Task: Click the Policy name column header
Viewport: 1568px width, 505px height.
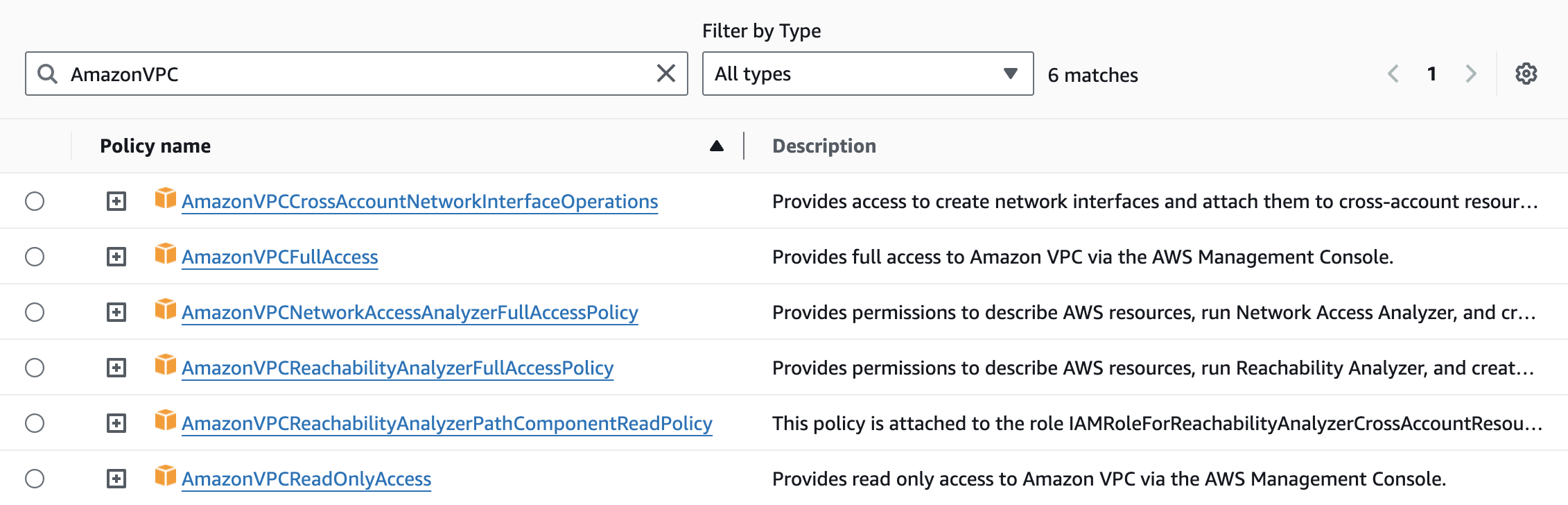Action: coord(155,146)
